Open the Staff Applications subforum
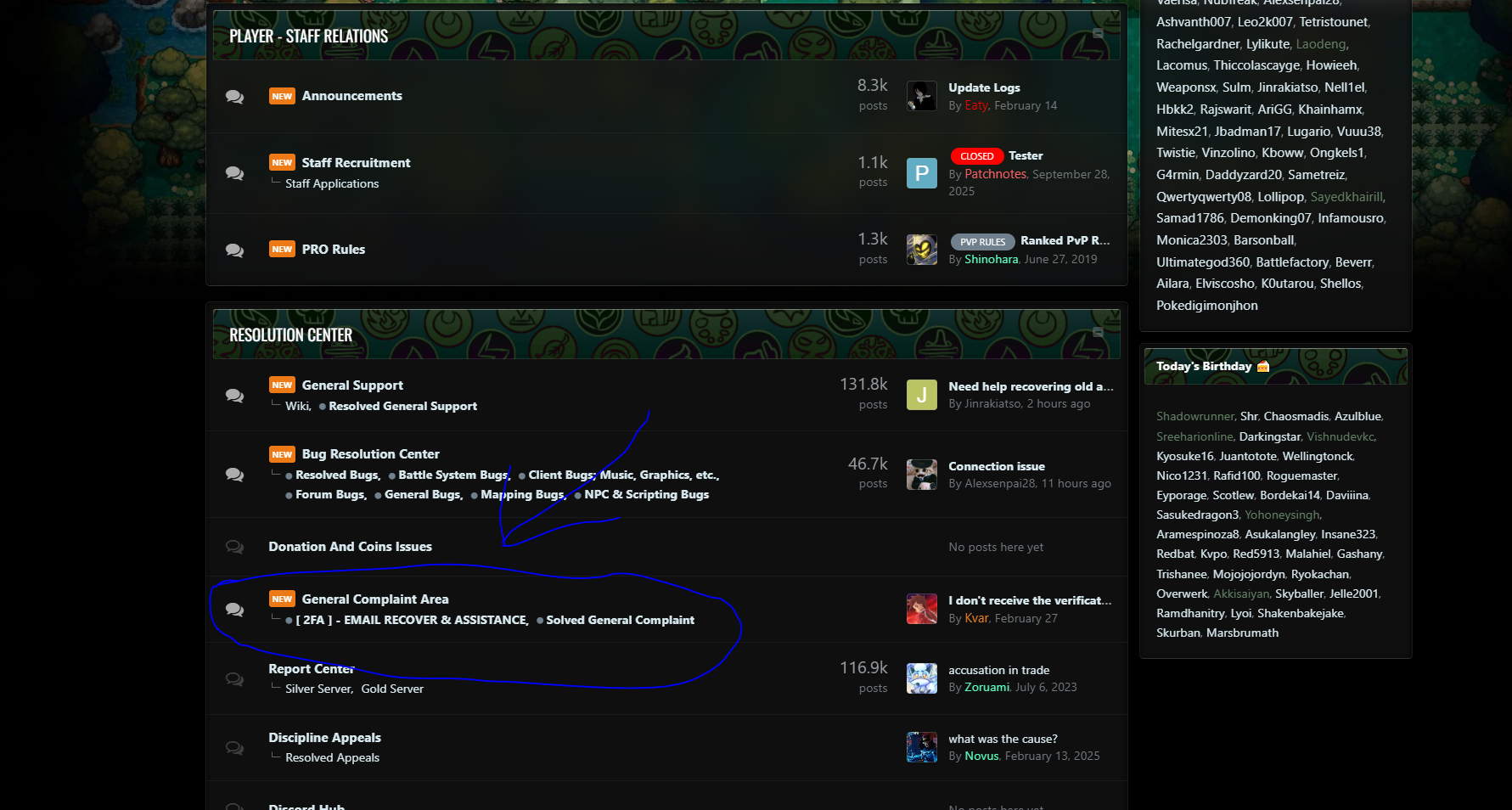 pyautogui.click(x=332, y=183)
